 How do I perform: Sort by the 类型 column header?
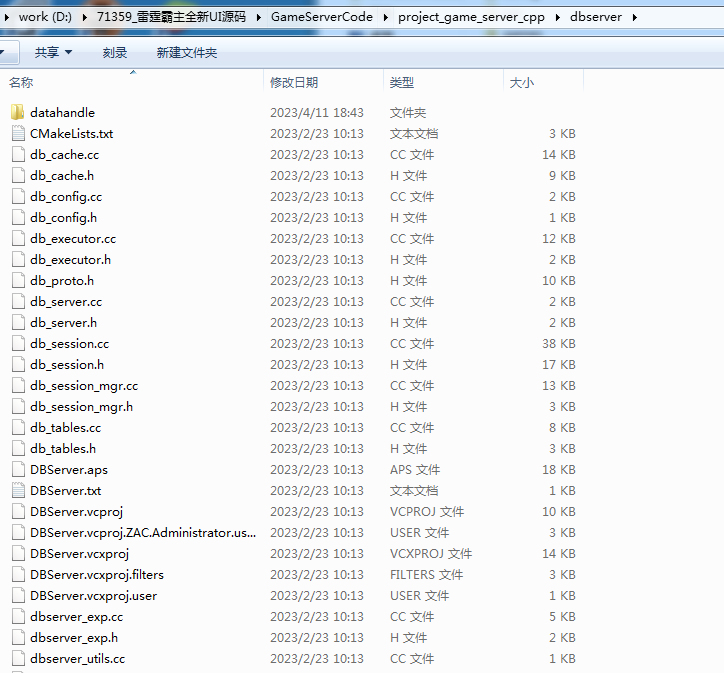coord(401,83)
